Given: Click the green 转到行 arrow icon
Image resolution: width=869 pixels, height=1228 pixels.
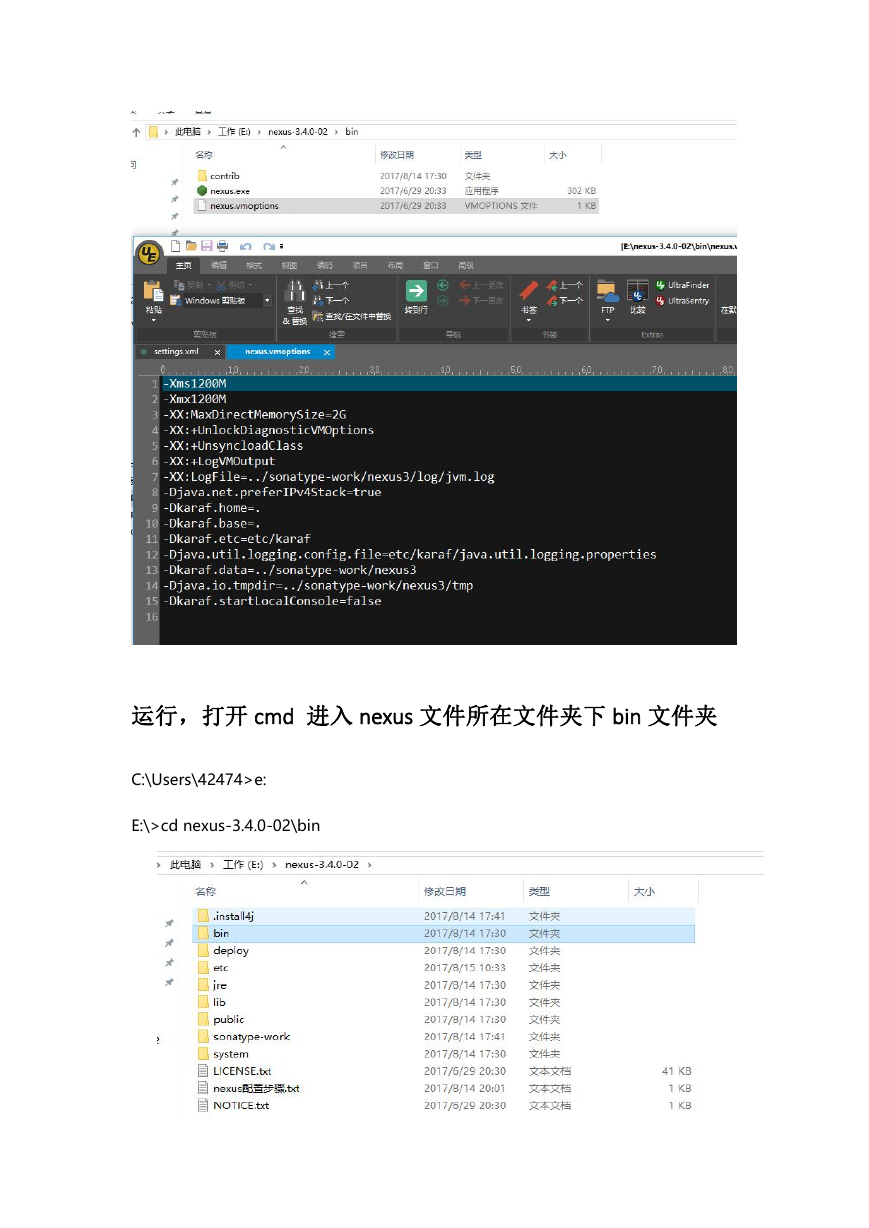Looking at the screenshot, I should 416,291.
